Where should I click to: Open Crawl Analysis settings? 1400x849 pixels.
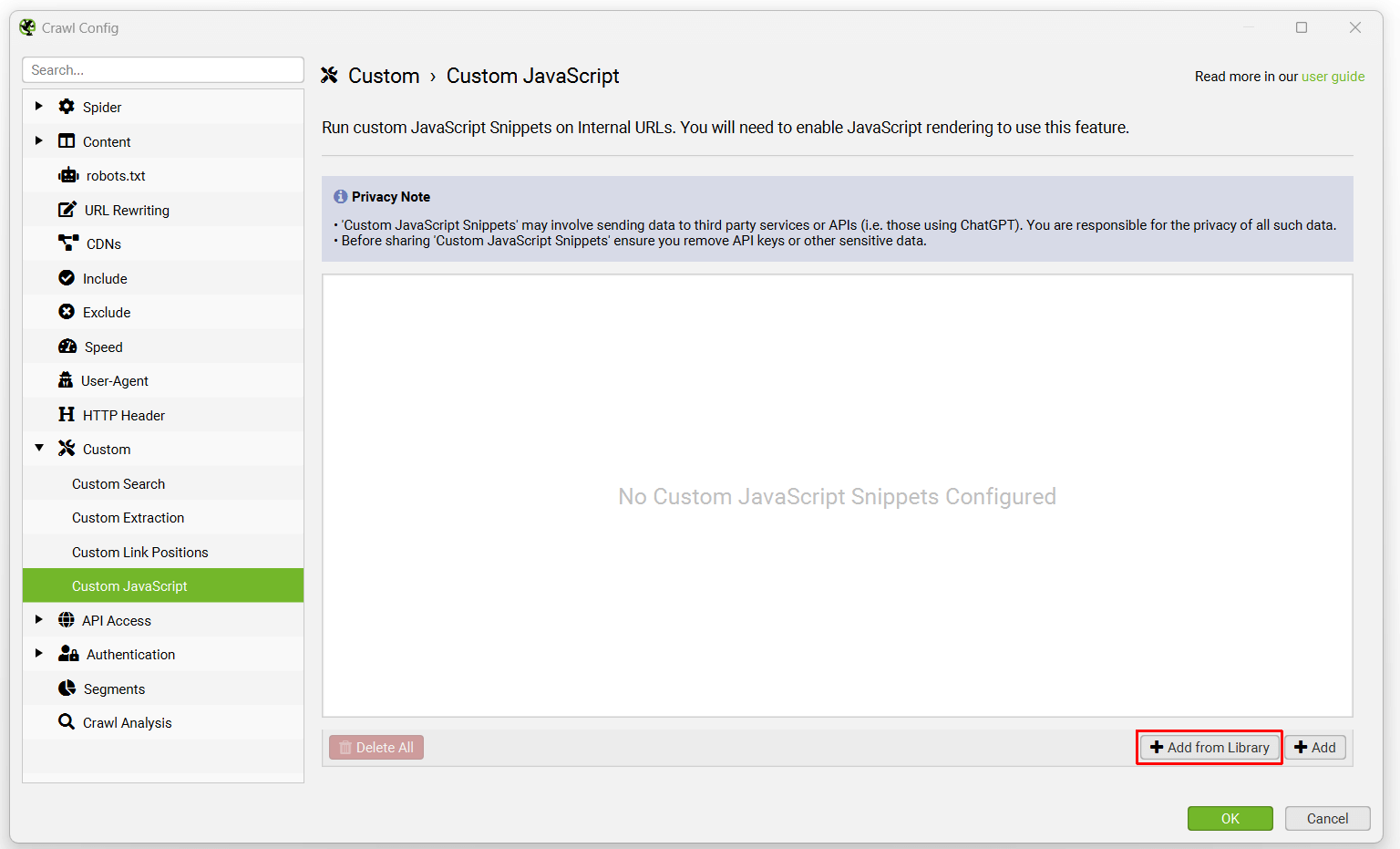(x=163, y=722)
